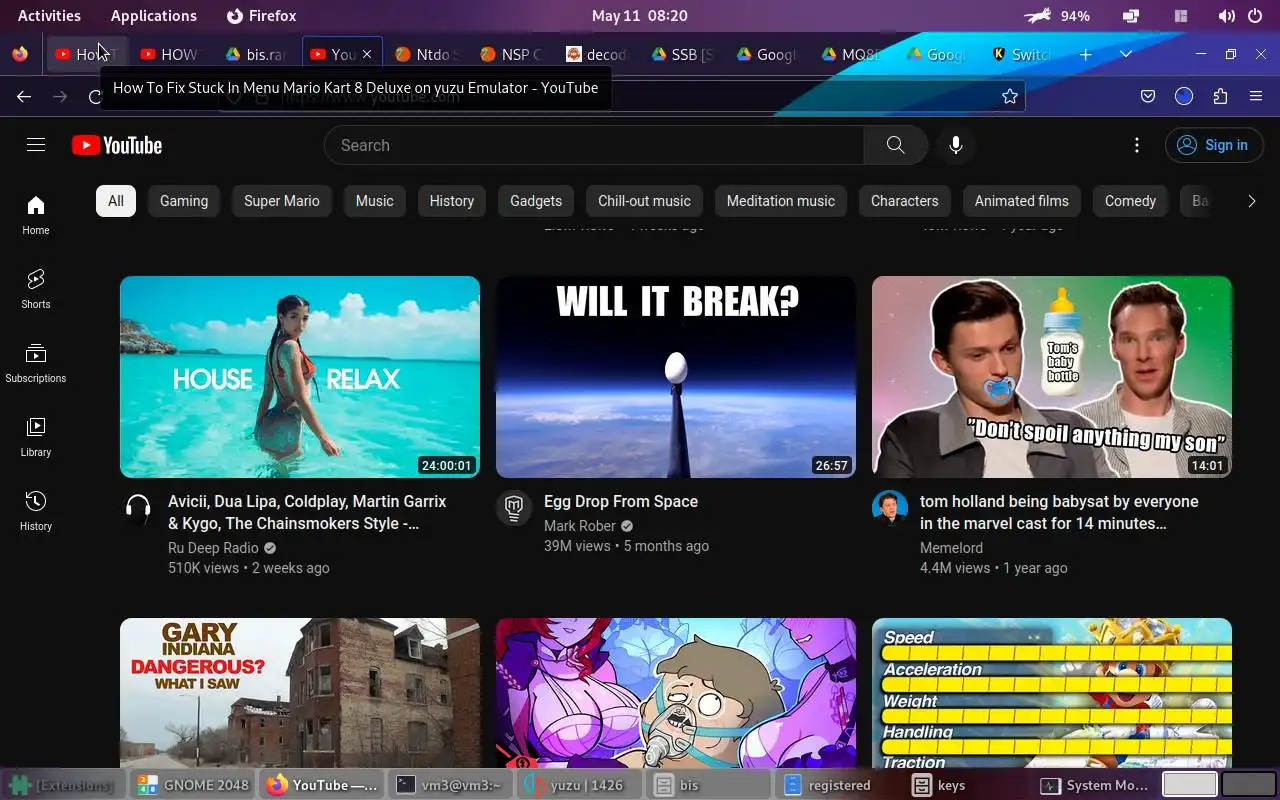This screenshot has width=1280, height=800.
Task: Open YouTube settings three-dot menu
Action: [x=1136, y=145]
